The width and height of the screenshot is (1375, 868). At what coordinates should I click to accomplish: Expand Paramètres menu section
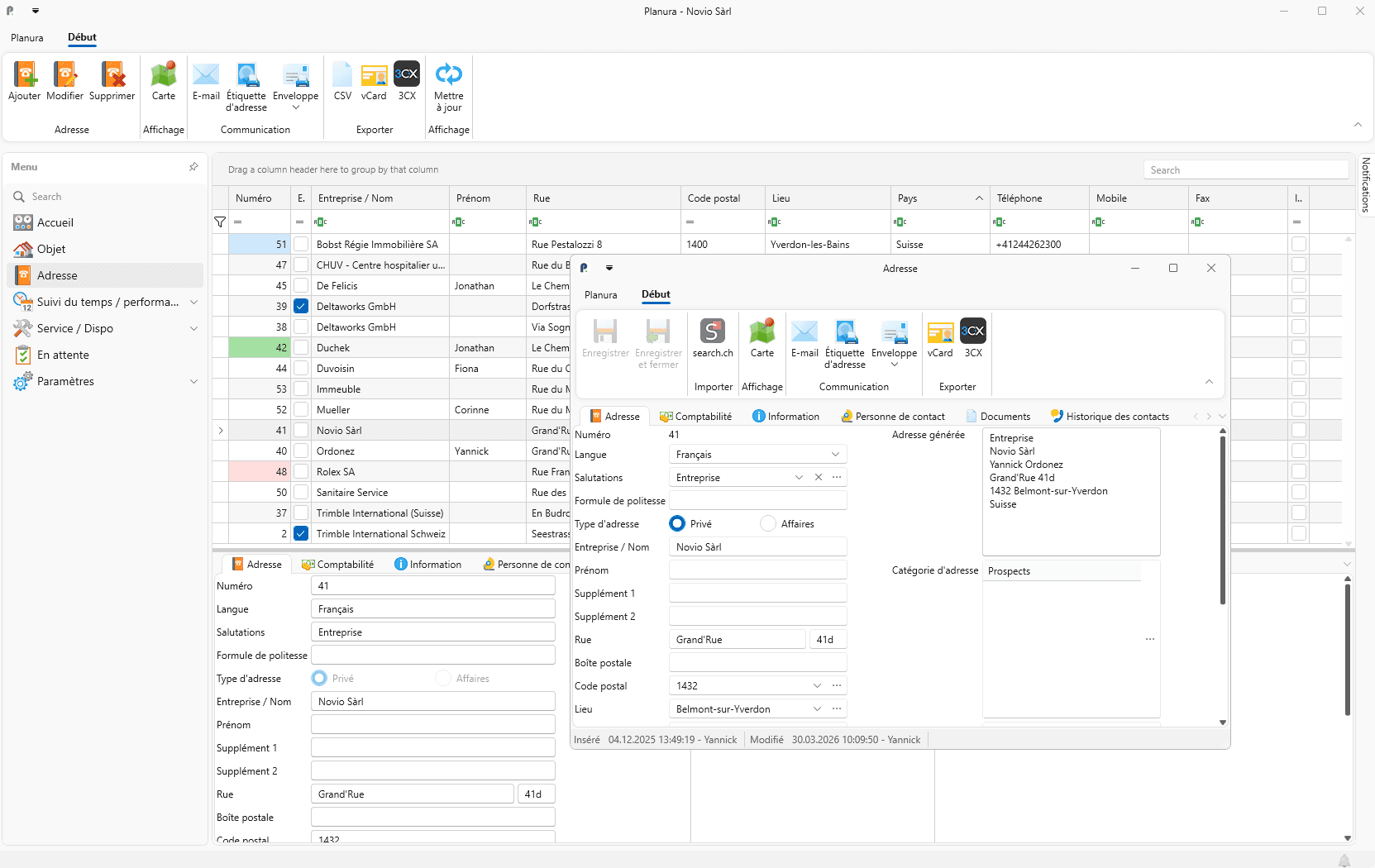193,381
